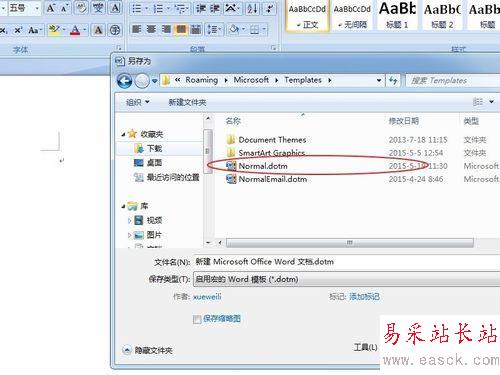Expand the 视频 library node

(130, 221)
